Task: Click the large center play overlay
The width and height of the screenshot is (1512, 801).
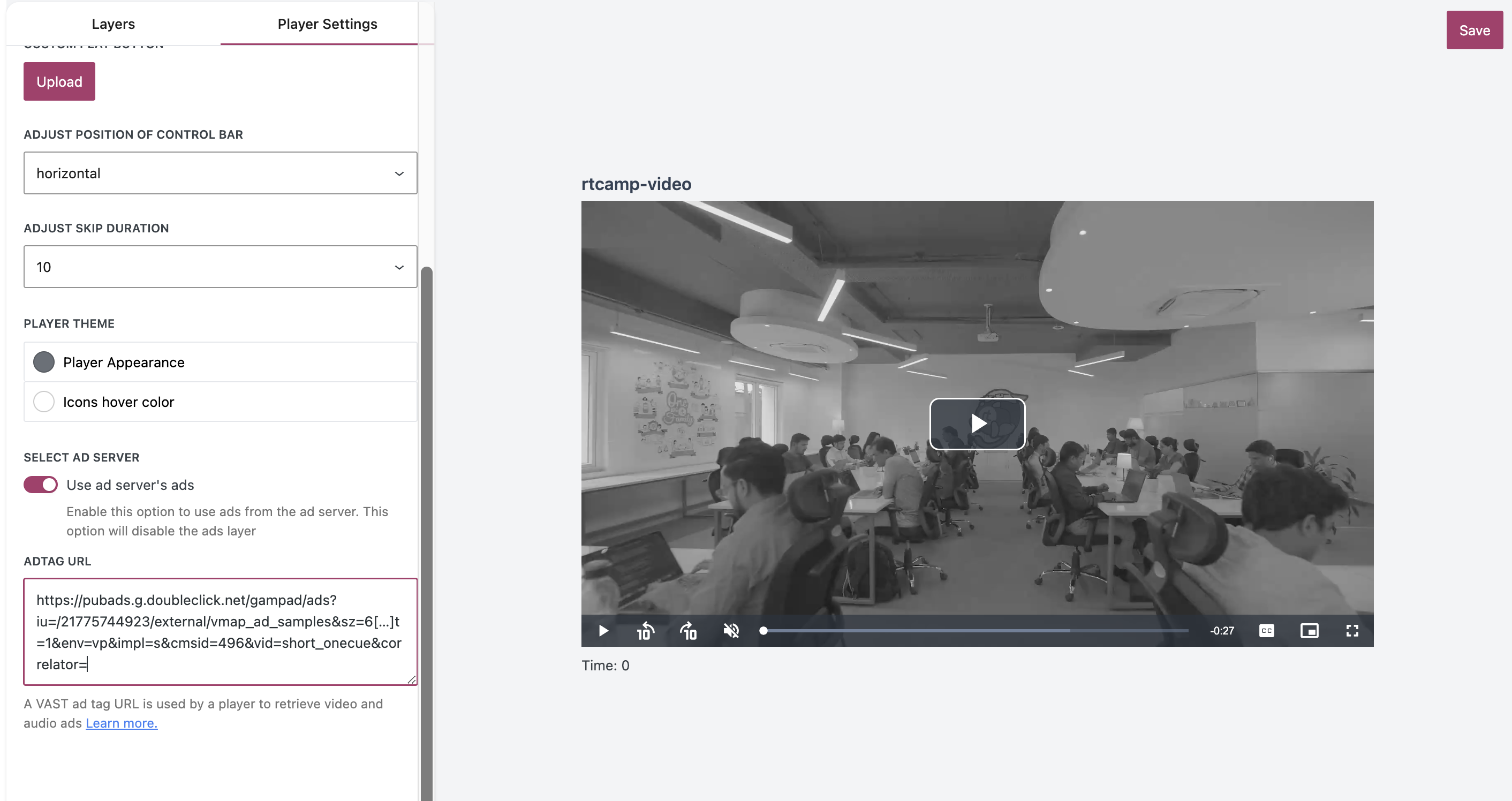Action: pos(977,424)
